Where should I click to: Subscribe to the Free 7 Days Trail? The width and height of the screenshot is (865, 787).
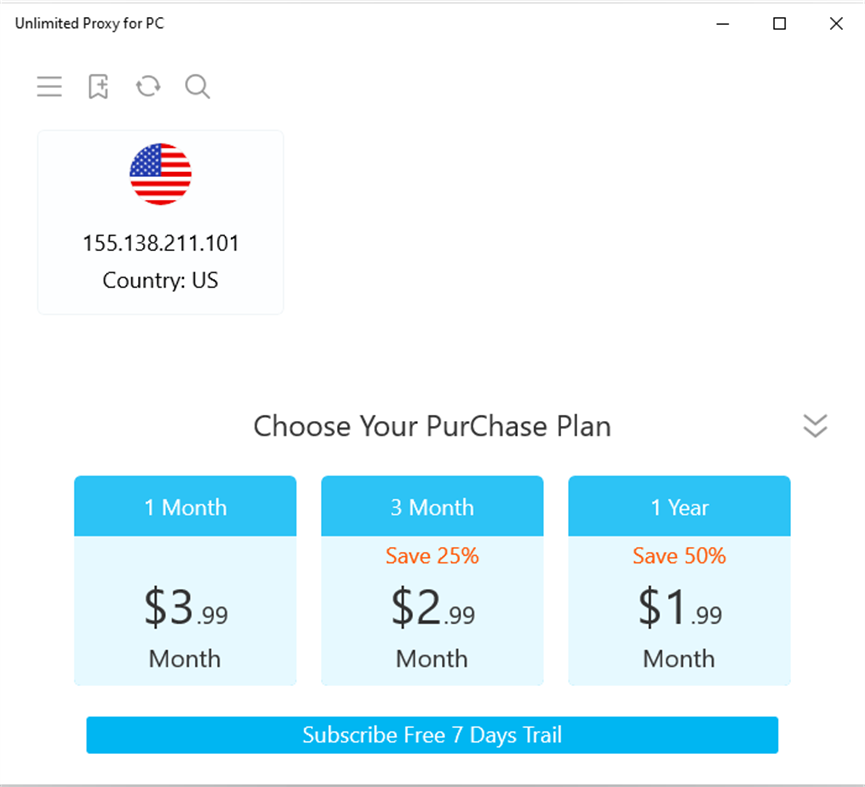coord(432,734)
